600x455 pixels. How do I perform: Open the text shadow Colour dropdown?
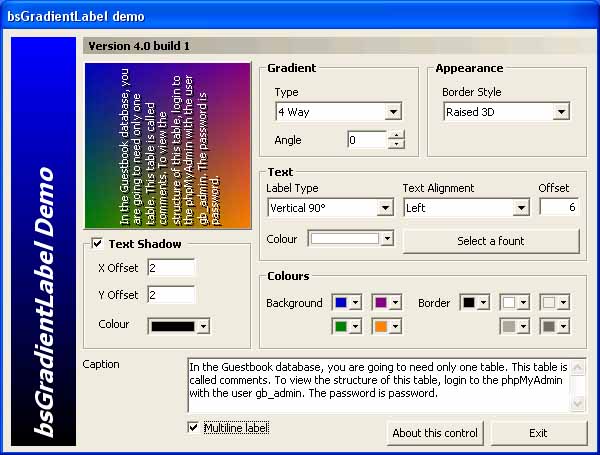point(203,326)
